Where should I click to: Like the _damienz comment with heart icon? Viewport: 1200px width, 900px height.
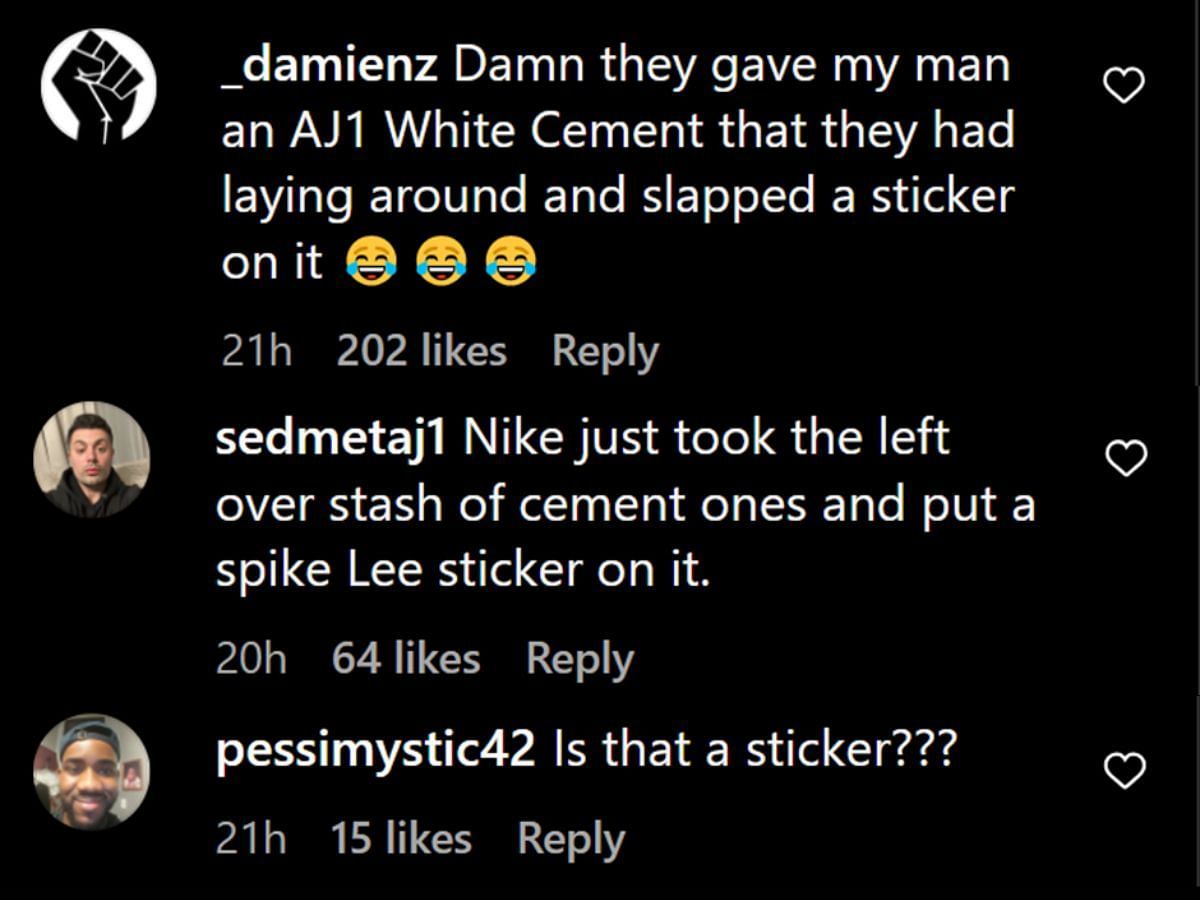[1123, 88]
